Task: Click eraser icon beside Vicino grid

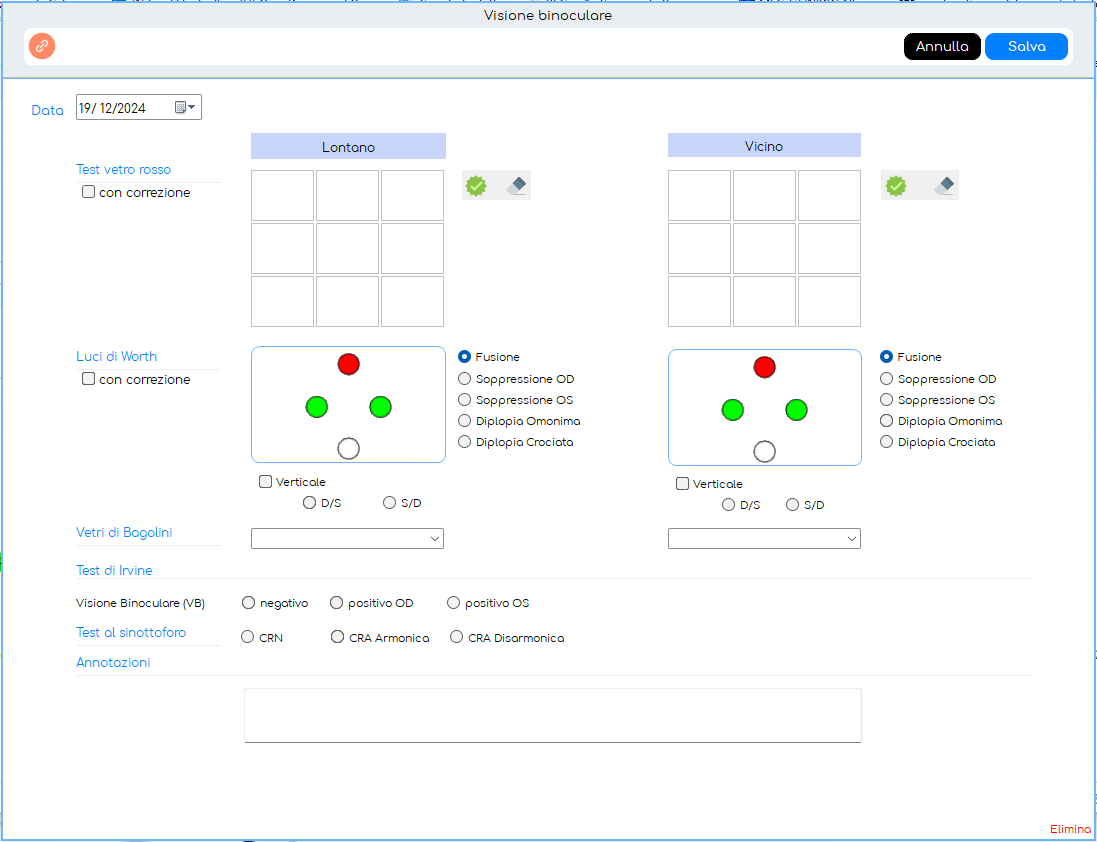Action: [x=945, y=186]
